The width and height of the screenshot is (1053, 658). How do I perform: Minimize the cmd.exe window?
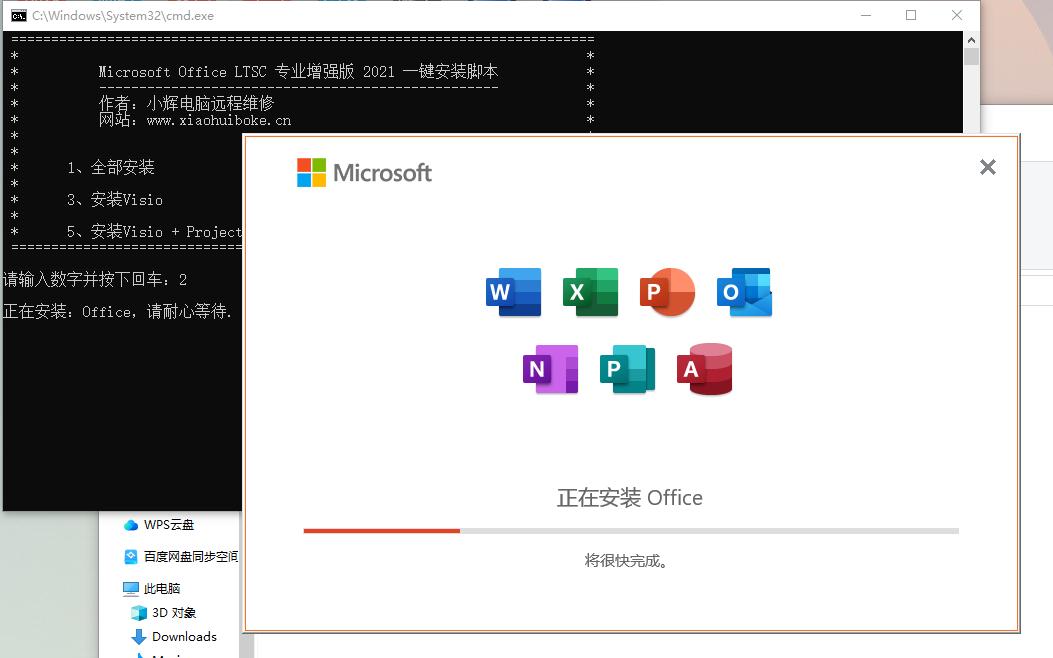[864, 16]
